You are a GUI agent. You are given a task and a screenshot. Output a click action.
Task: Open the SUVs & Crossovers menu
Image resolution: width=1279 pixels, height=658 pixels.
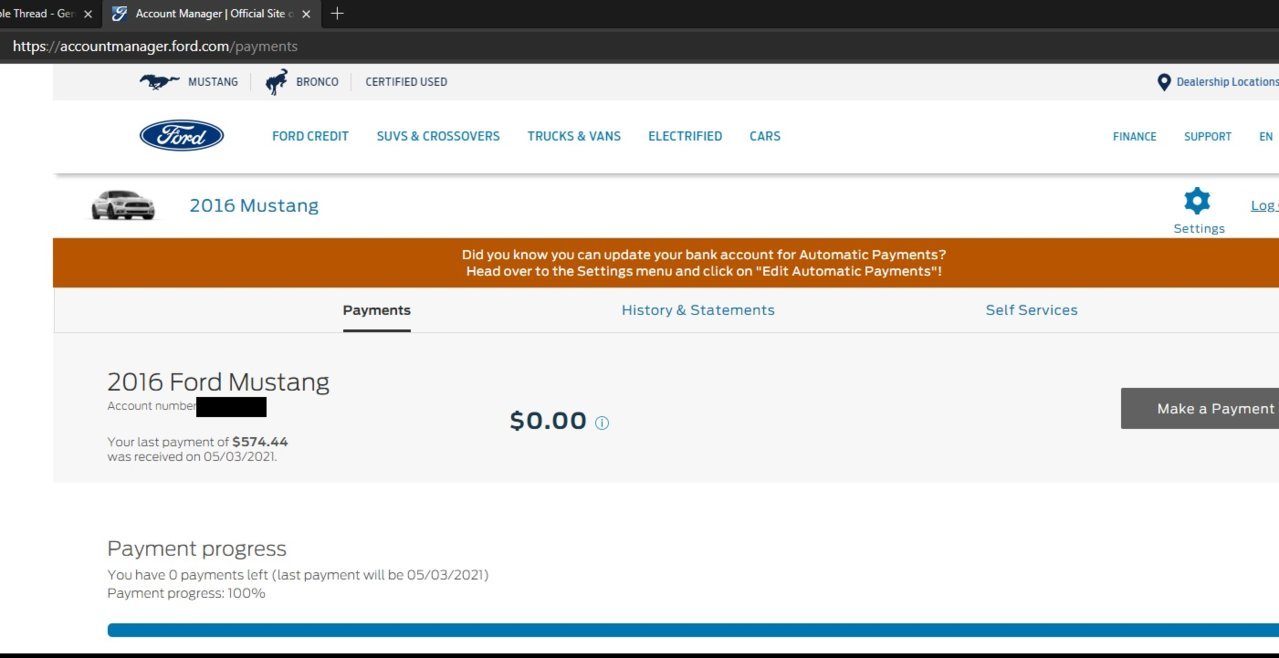438,136
